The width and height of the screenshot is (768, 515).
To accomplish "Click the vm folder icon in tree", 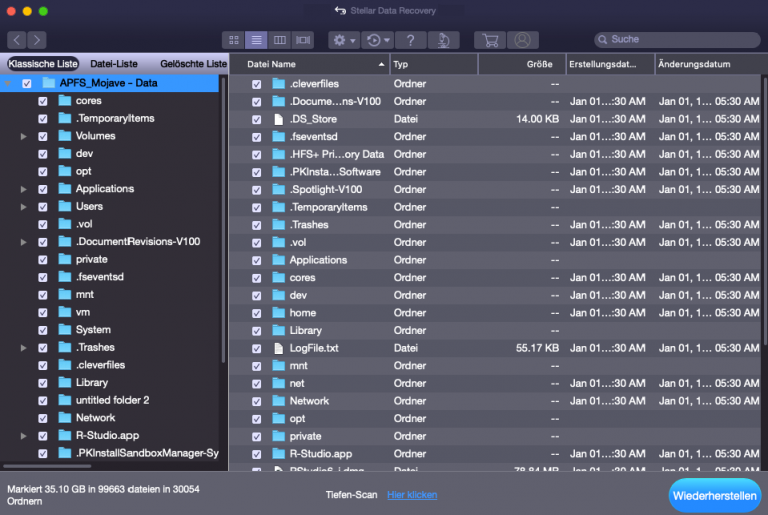I will pyautogui.click(x=65, y=312).
